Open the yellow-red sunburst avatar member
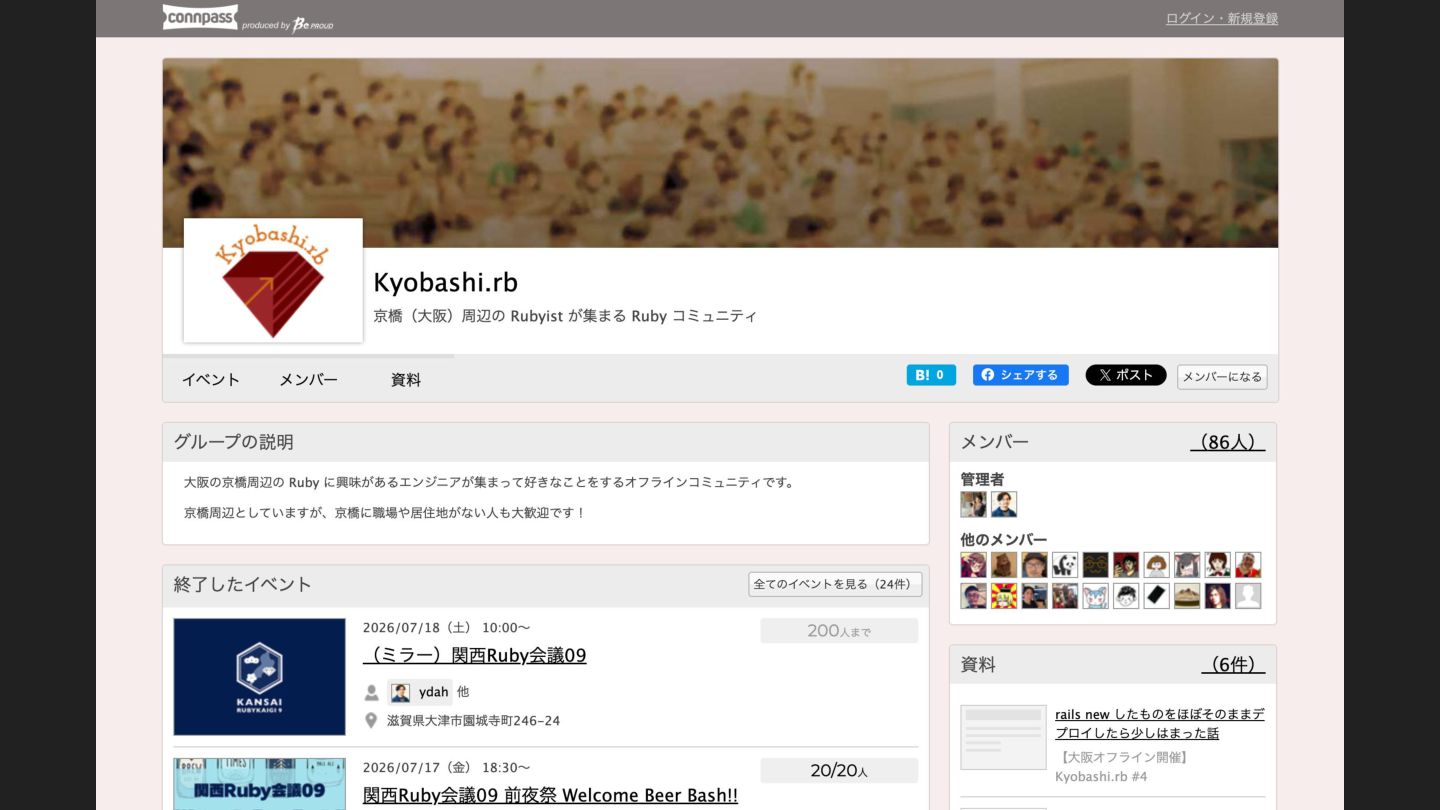Viewport: 1440px width, 810px height. 1004,596
